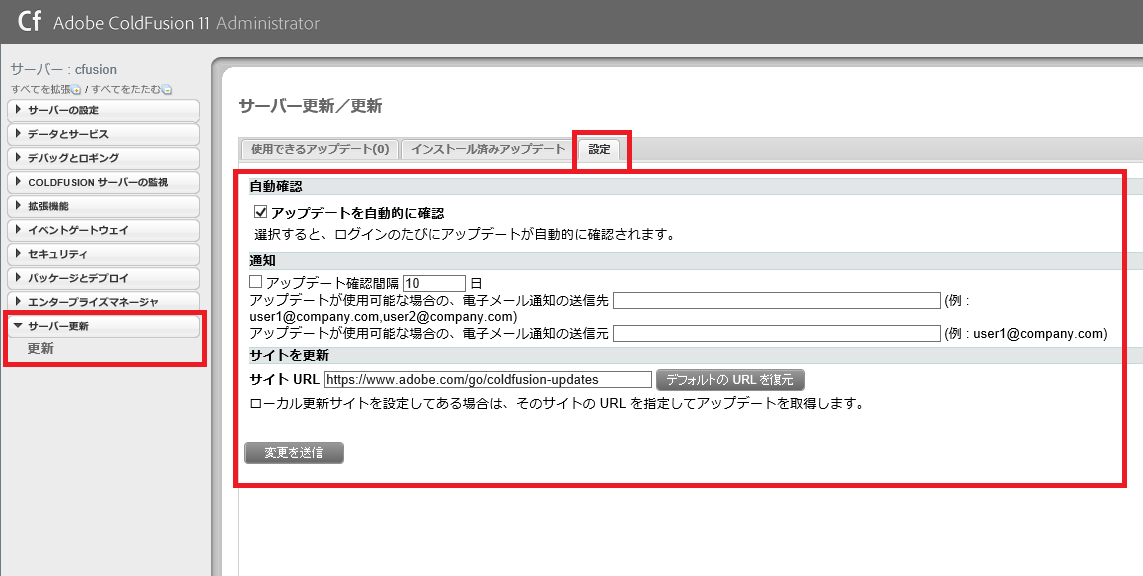Click the expand-all icon next to すべてを拡張
Viewport: 1143px width, 576px height.
(76, 90)
